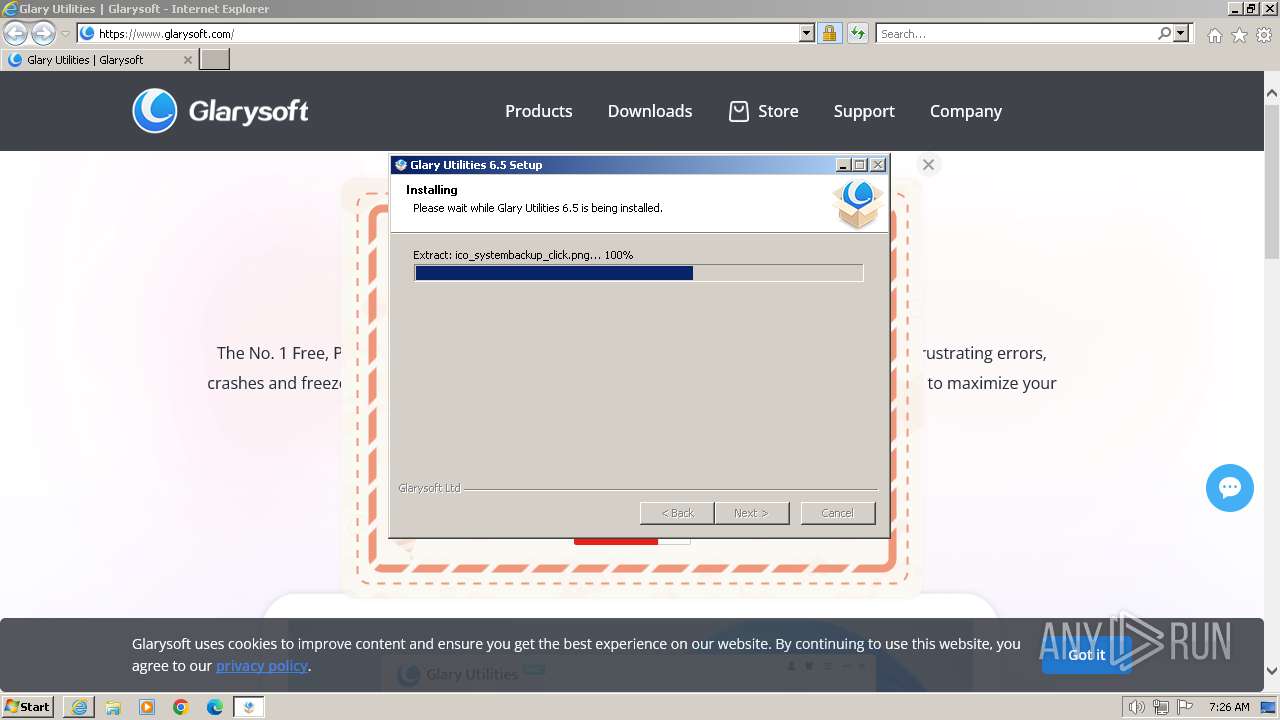Click the search magnifier icon
1280x720 pixels.
(1164, 33)
